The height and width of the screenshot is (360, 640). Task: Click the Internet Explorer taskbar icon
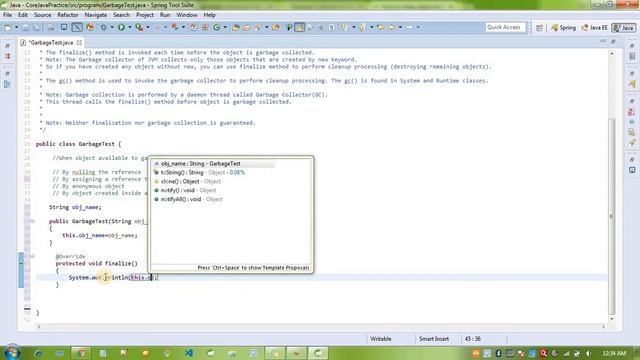tap(38, 353)
